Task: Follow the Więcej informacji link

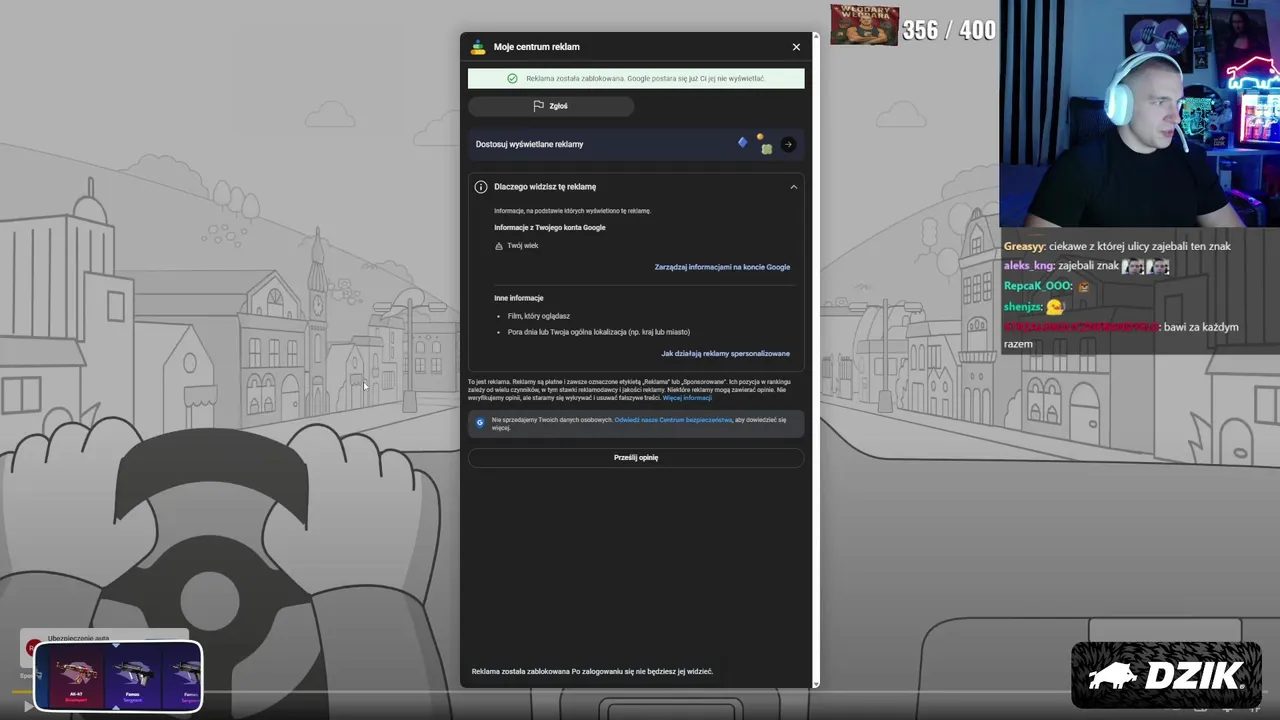Action: coord(687,398)
